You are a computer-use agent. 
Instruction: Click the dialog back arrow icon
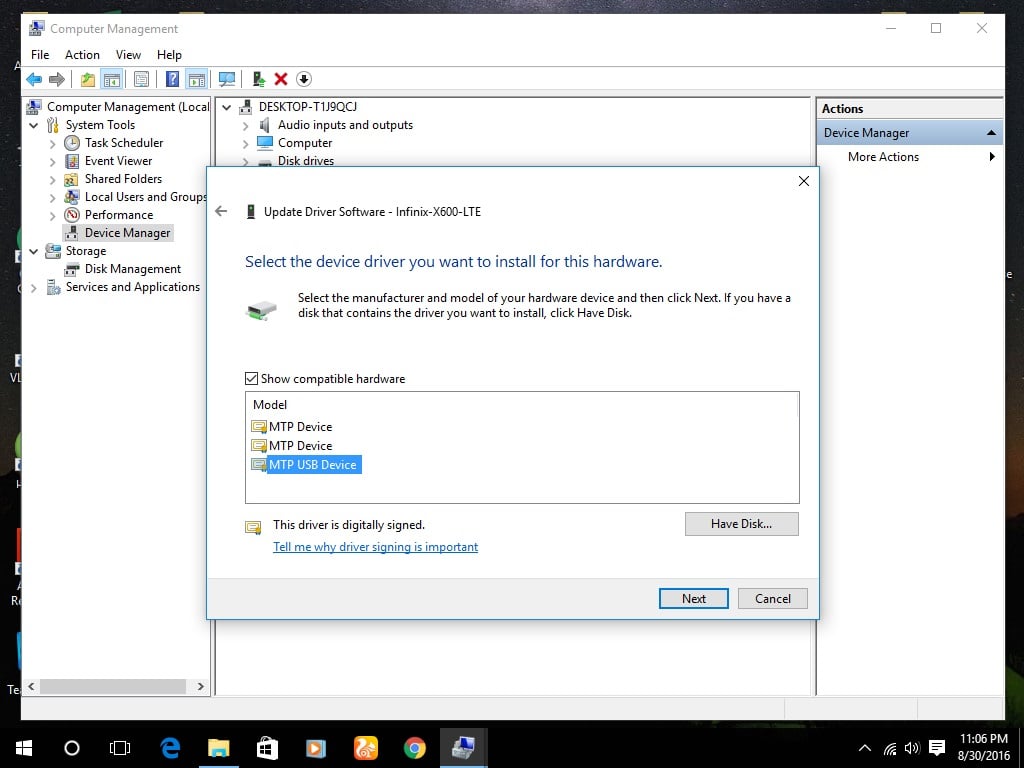pyautogui.click(x=221, y=211)
